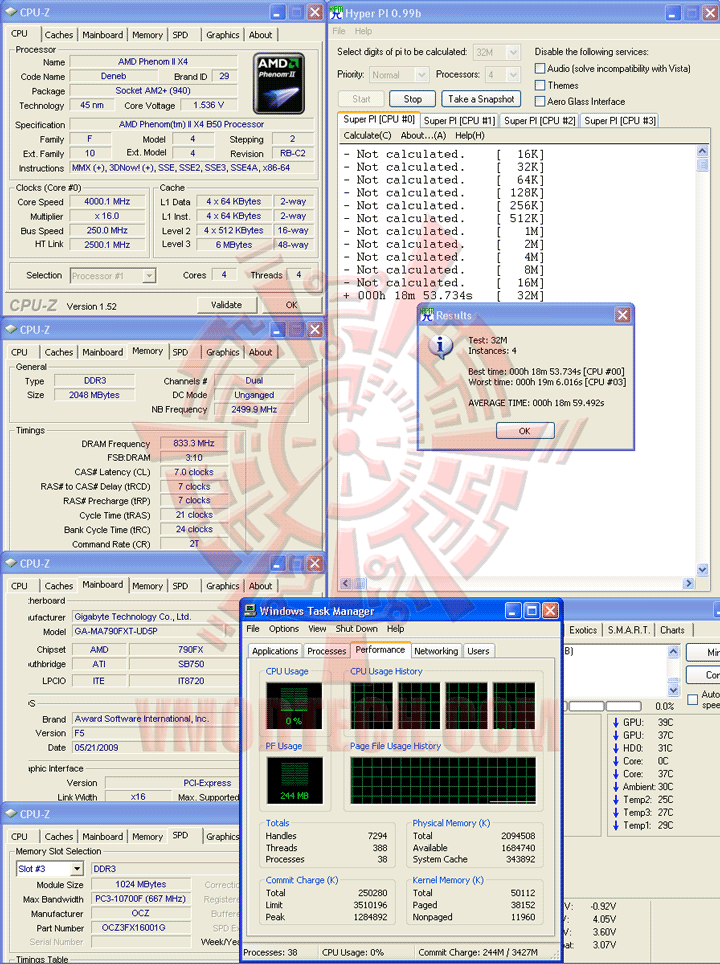Click the blue arrow icon beside Ambient: 30C
Viewport: 720px width, 964px height.
615,787
